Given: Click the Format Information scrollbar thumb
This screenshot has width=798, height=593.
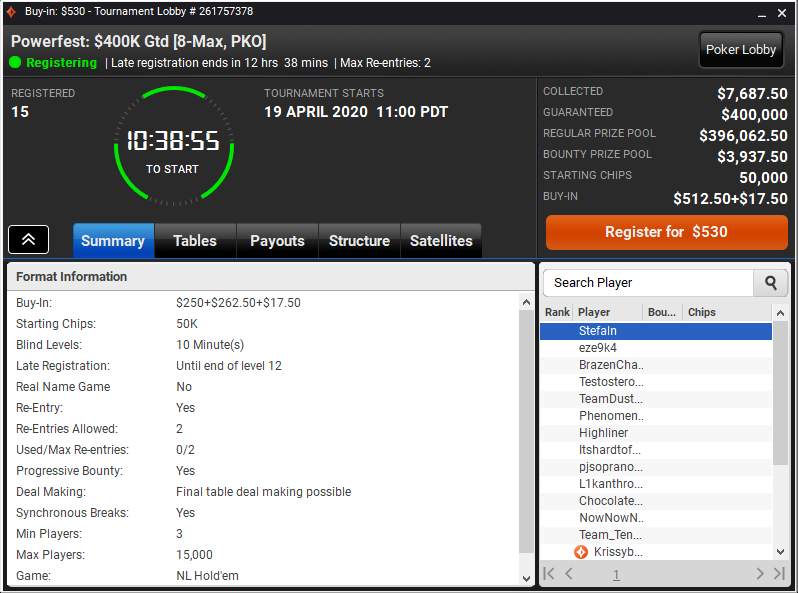Looking at the screenshot, I should point(526,432).
